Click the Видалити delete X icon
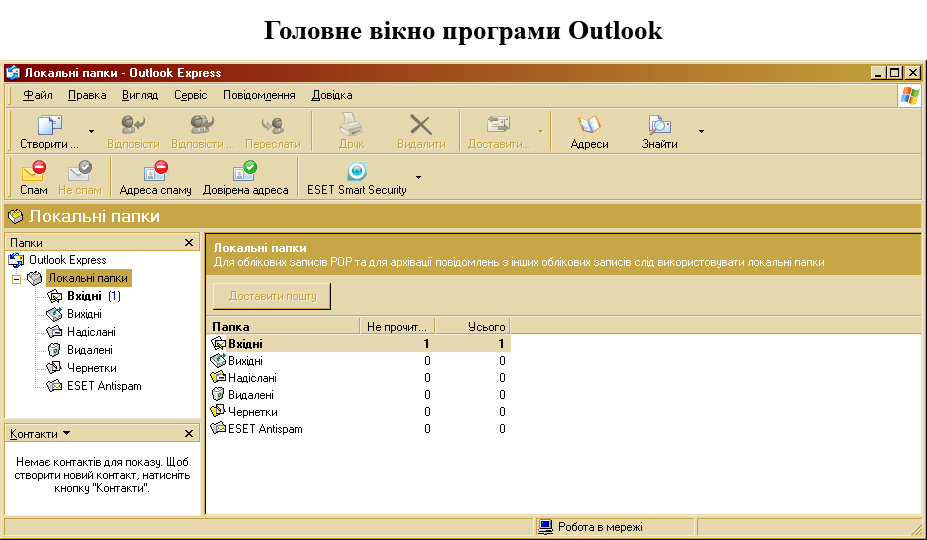The width and height of the screenshot is (927, 540). pyautogui.click(x=420, y=125)
